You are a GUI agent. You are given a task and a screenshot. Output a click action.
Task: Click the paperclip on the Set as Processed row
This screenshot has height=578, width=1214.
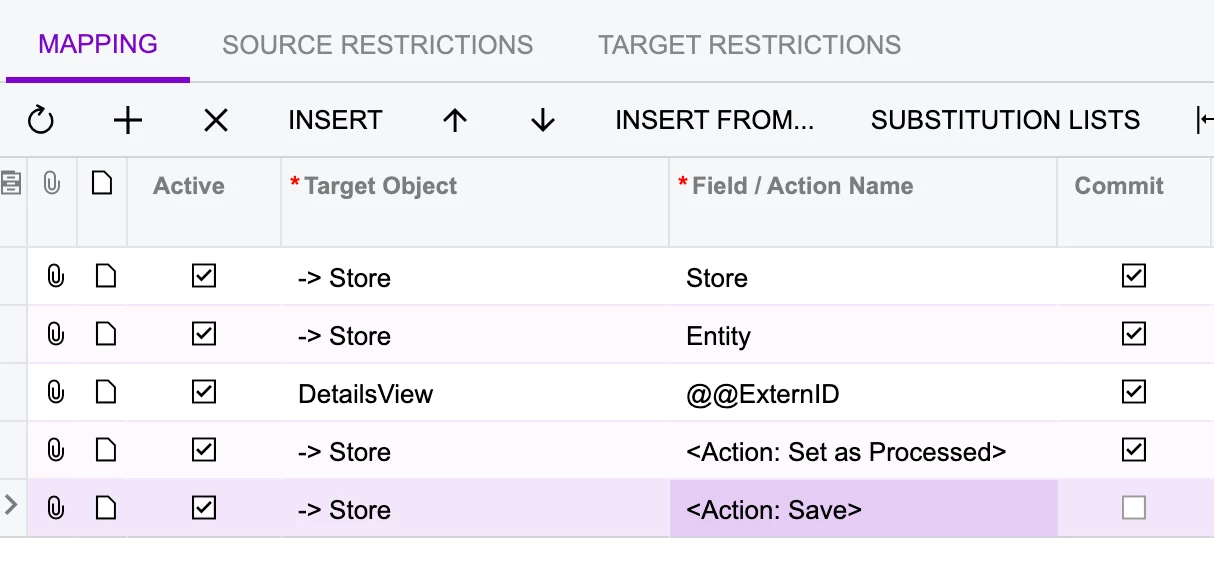pyautogui.click(x=56, y=451)
